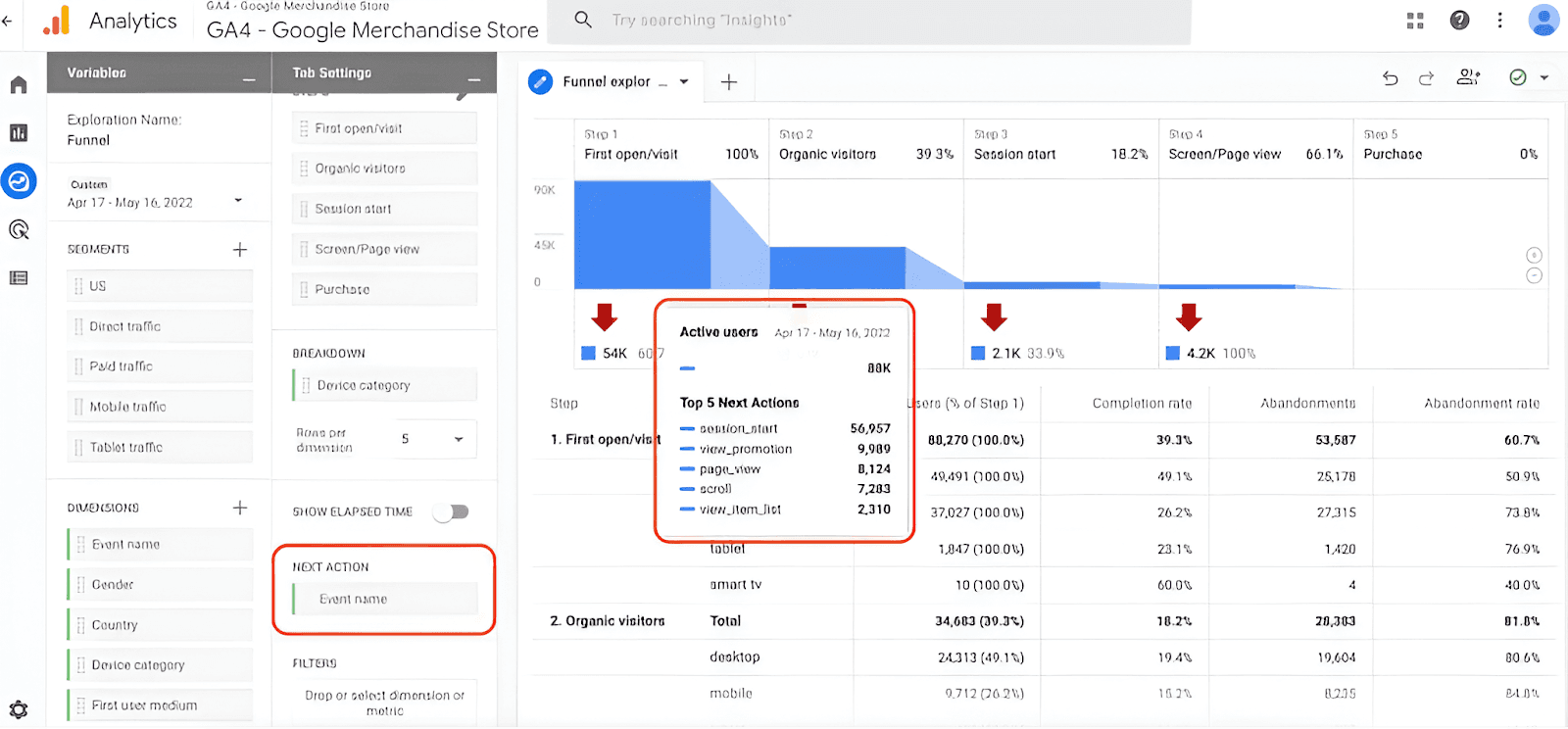Open the Home icon in left sidebar
Image resolution: width=1568 pixels, height=729 pixels.
tap(19, 85)
